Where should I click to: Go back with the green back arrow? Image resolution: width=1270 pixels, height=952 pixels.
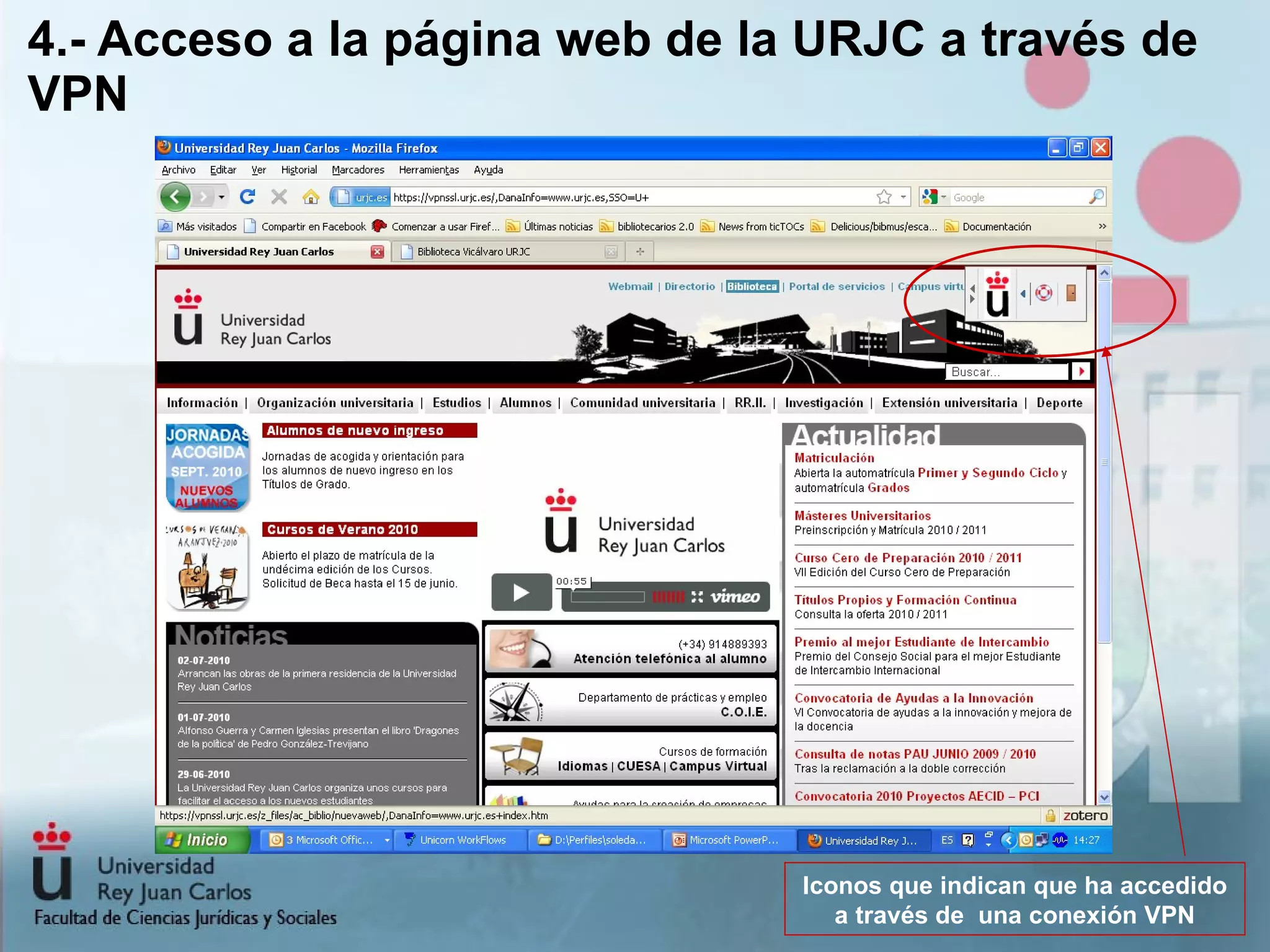[175, 197]
